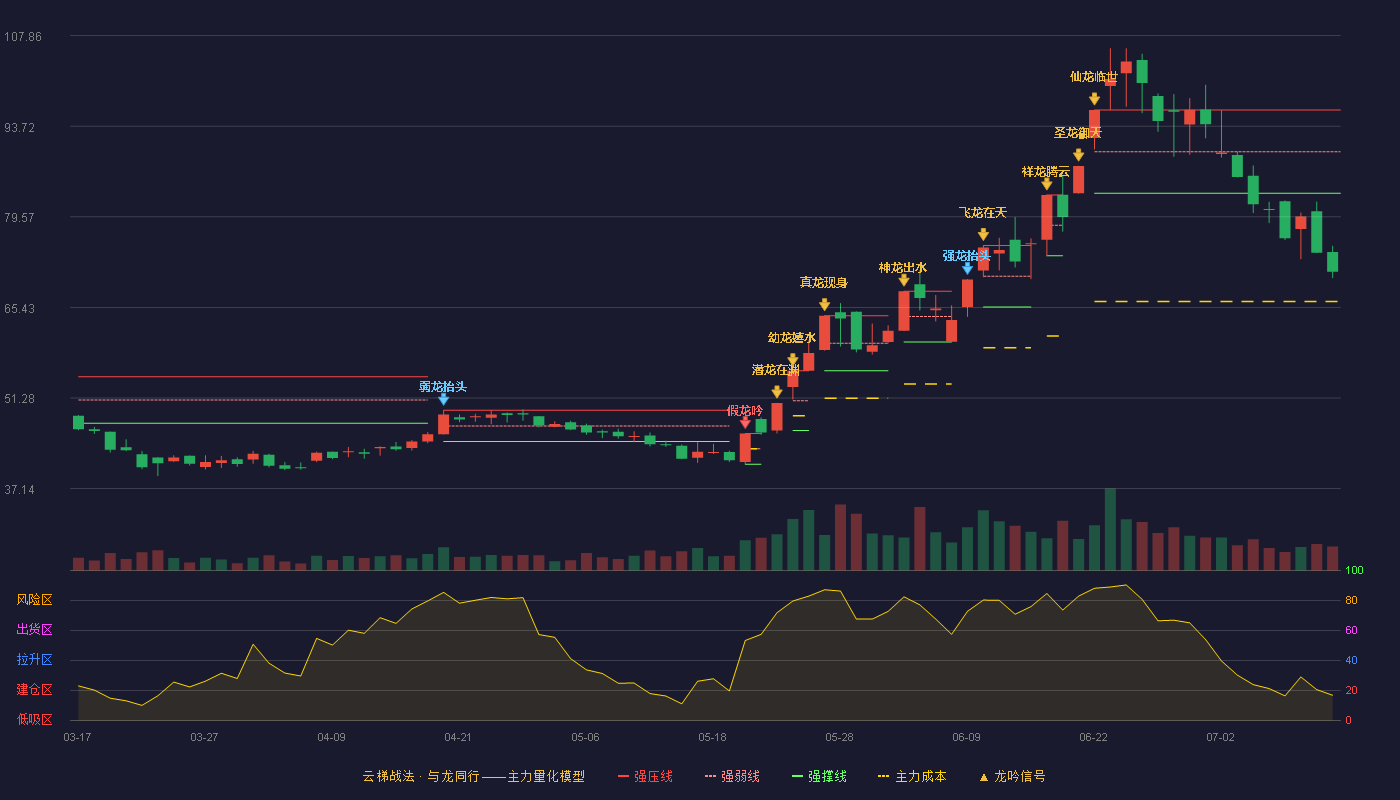Click the yellow arrow marker under 圣龙御天
This screenshot has width=1400, height=800.
1078,155
